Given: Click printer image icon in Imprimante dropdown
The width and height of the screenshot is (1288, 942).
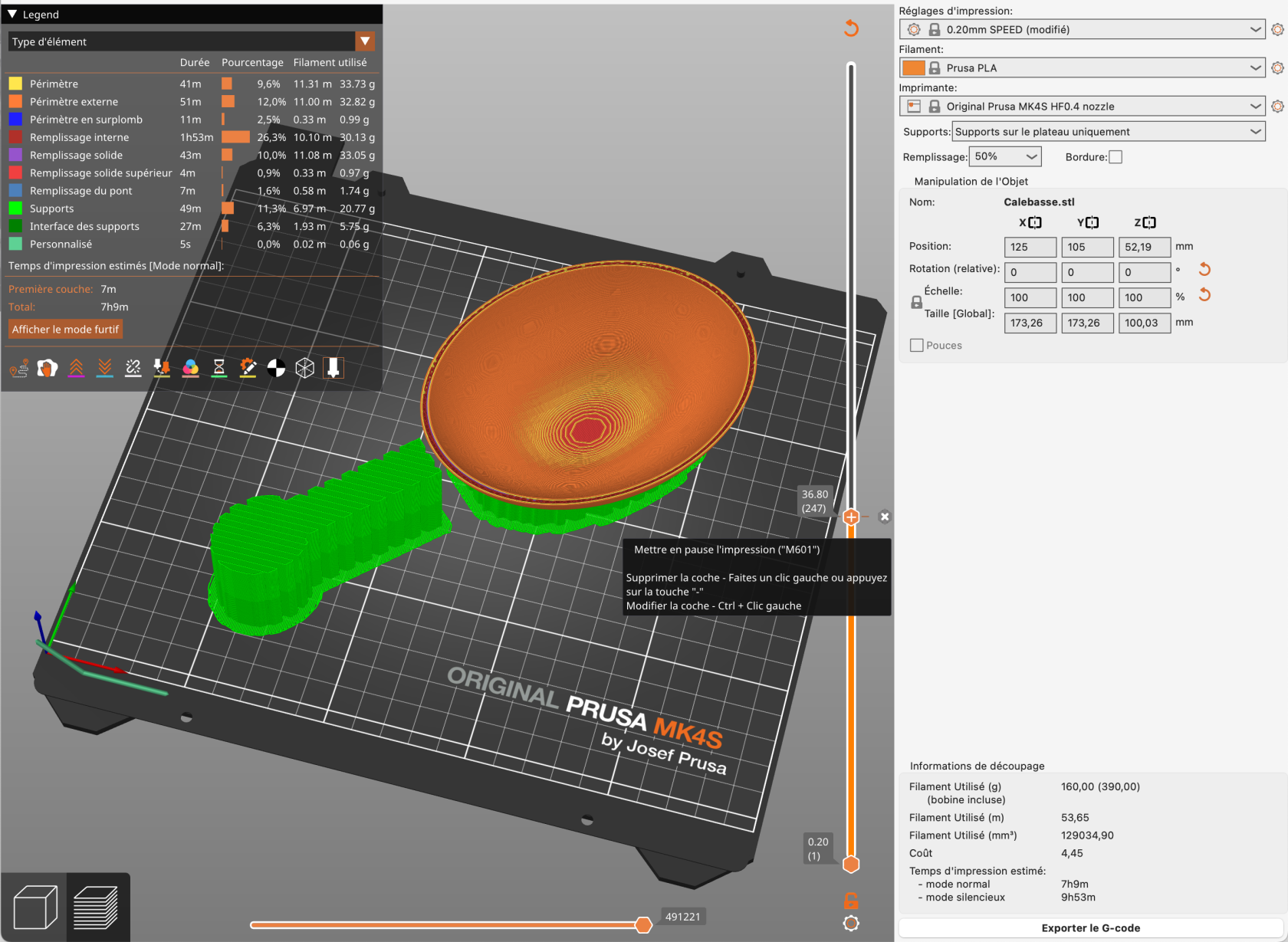Looking at the screenshot, I should coord(913,107).
